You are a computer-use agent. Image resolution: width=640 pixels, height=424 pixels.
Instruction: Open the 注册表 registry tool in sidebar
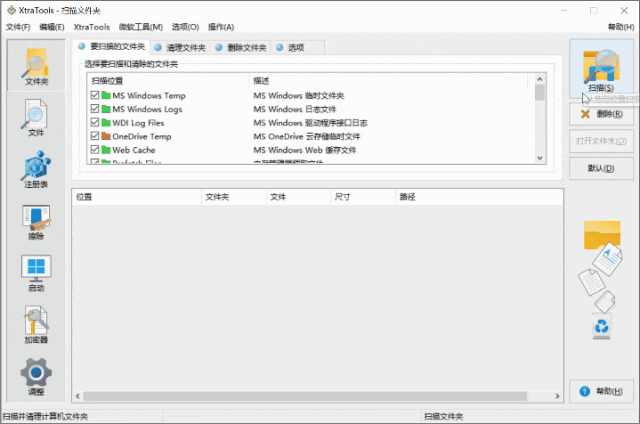click(x=36, y=170)
